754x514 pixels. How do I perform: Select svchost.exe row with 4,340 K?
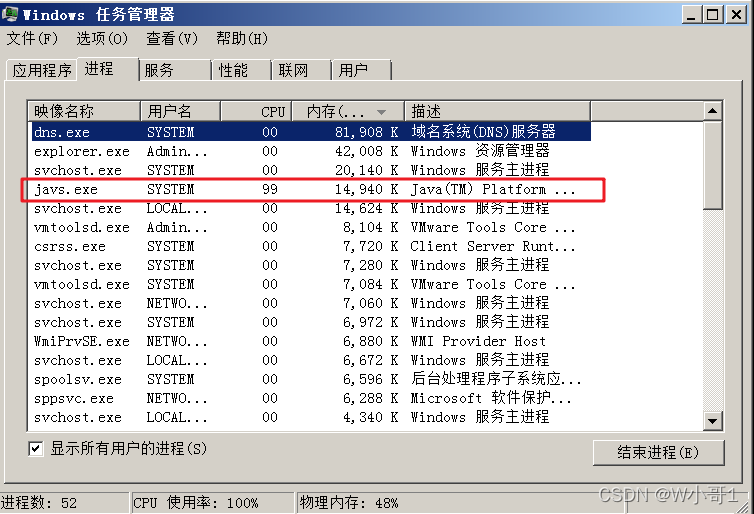click(311, 417)
